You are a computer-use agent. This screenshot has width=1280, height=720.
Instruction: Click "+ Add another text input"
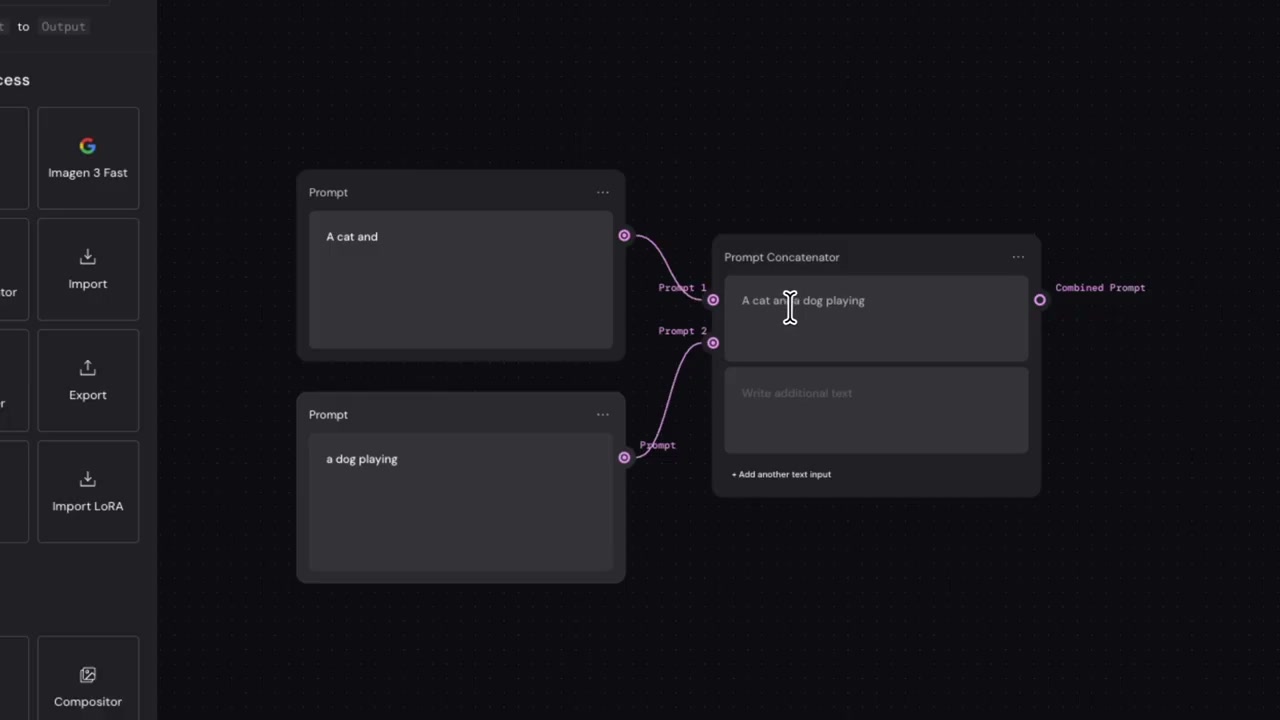[781, 474]
